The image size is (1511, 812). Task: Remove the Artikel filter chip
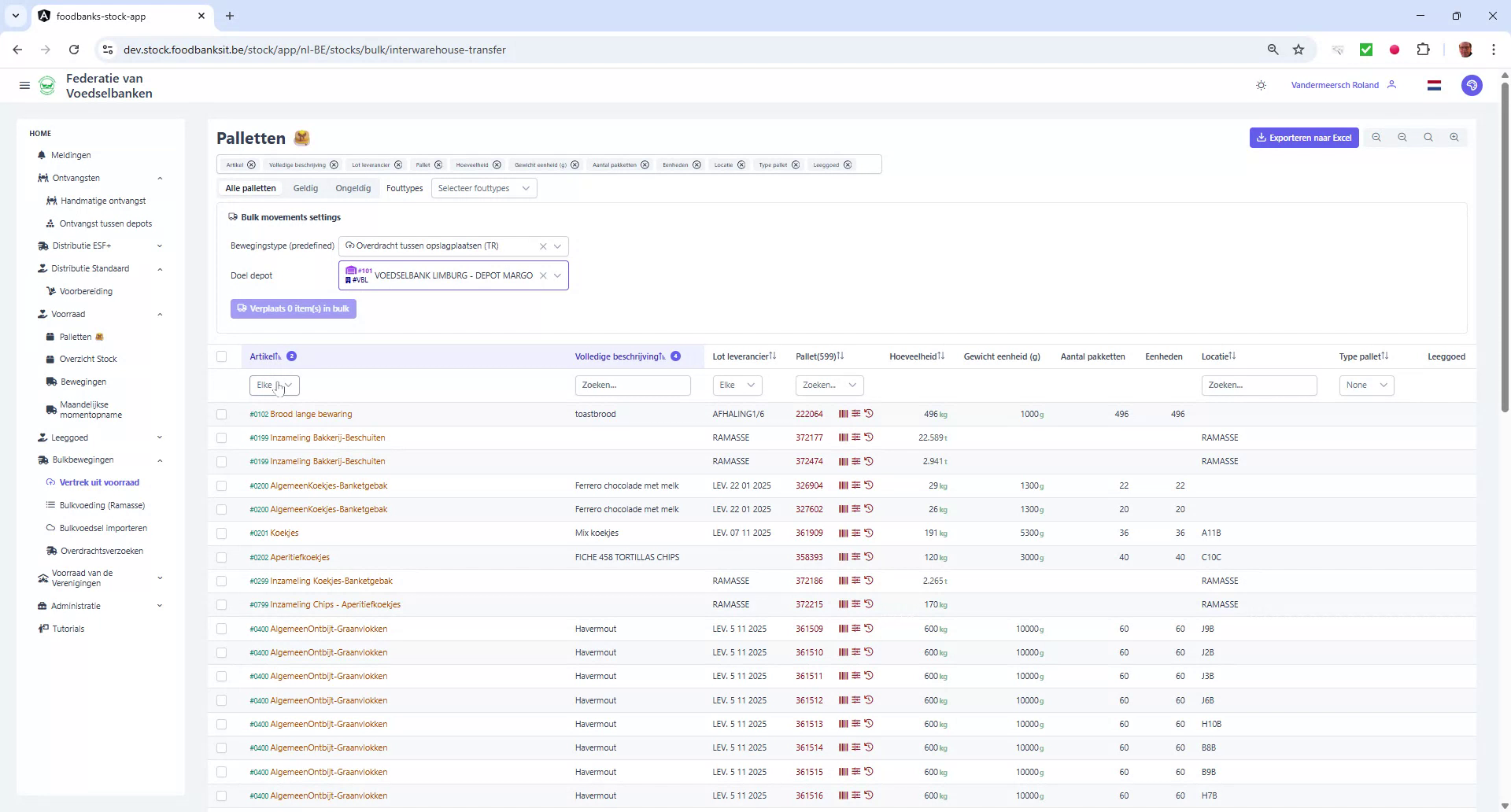tap(250, 164)
